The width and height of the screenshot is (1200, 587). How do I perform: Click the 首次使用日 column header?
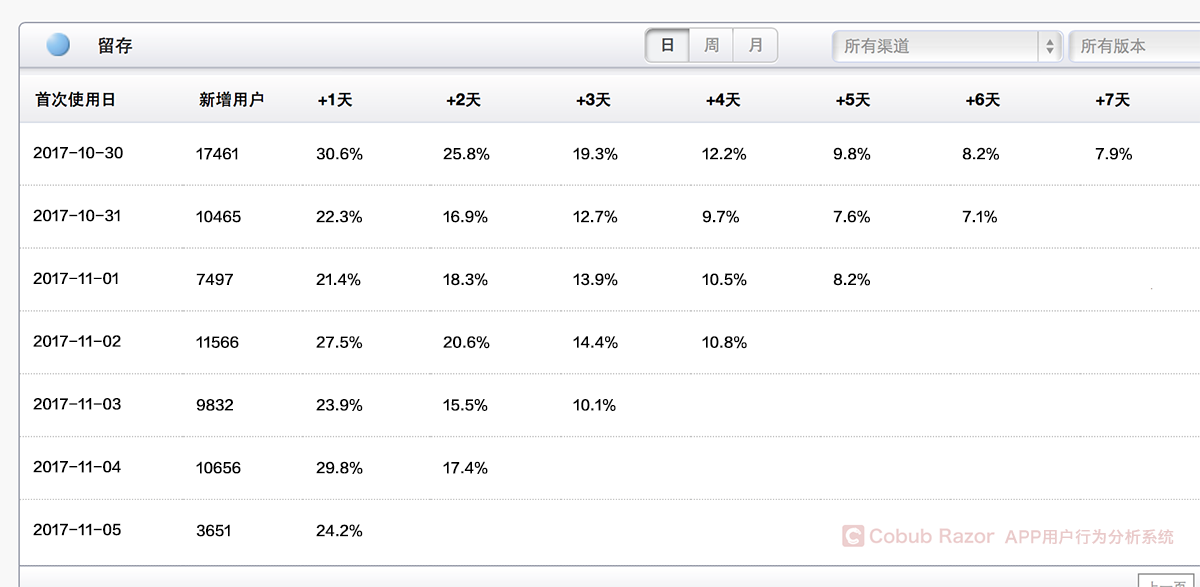click(75, 100)
